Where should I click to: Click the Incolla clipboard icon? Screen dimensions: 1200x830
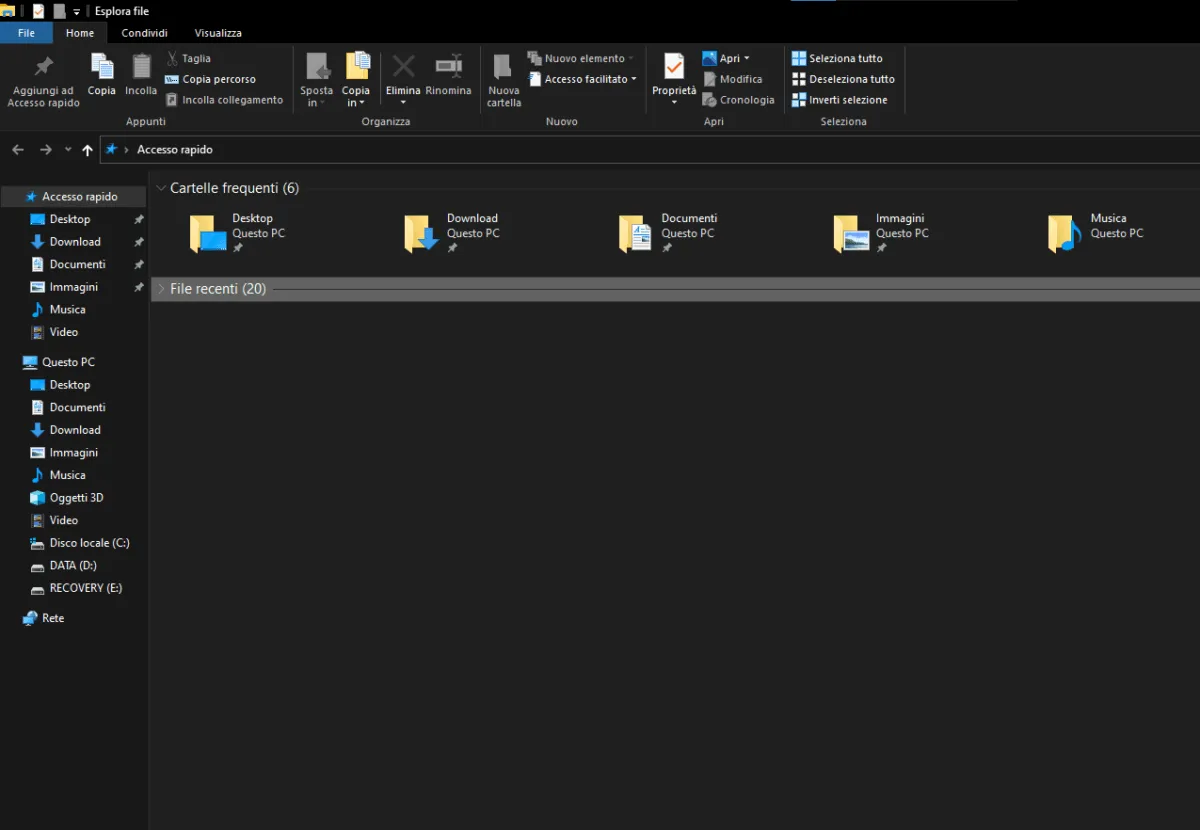(x=142, y=66)
